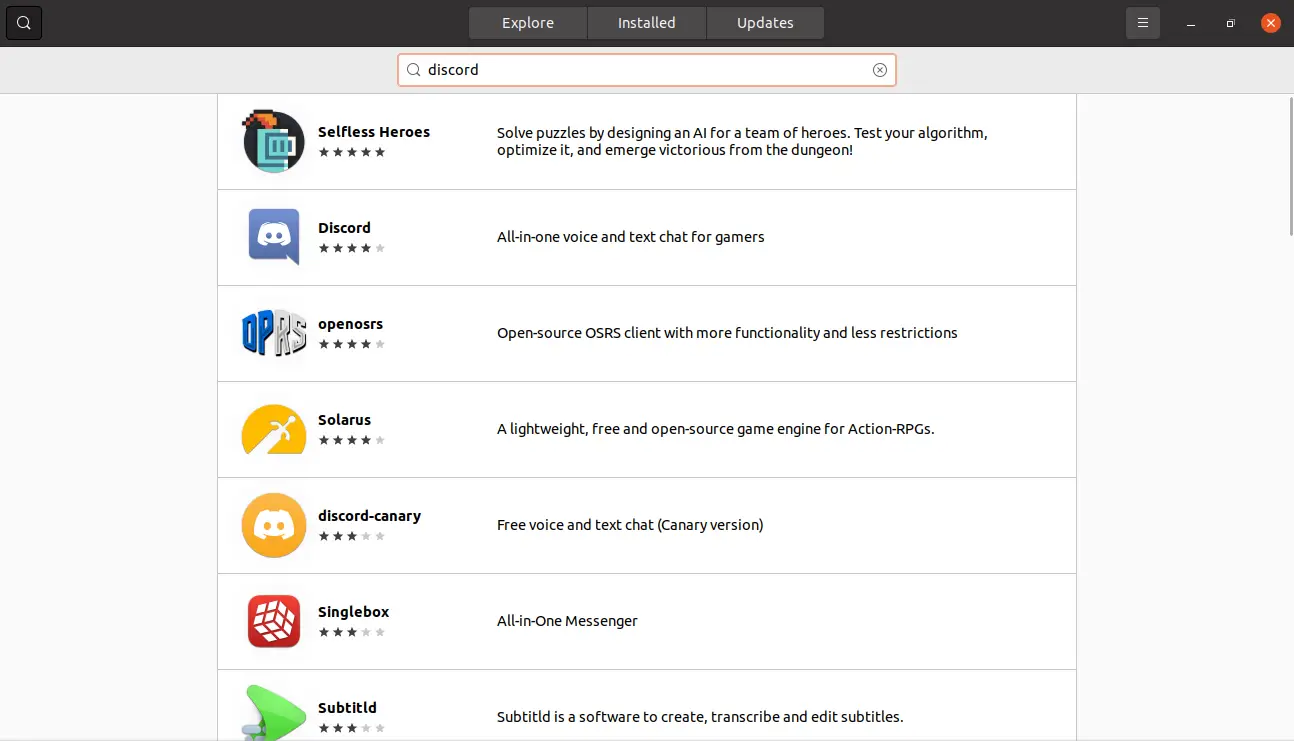This screenshot has height=741, width=1294.
Task: Switch to the Updates tab
Action: (x=765, y=23)
